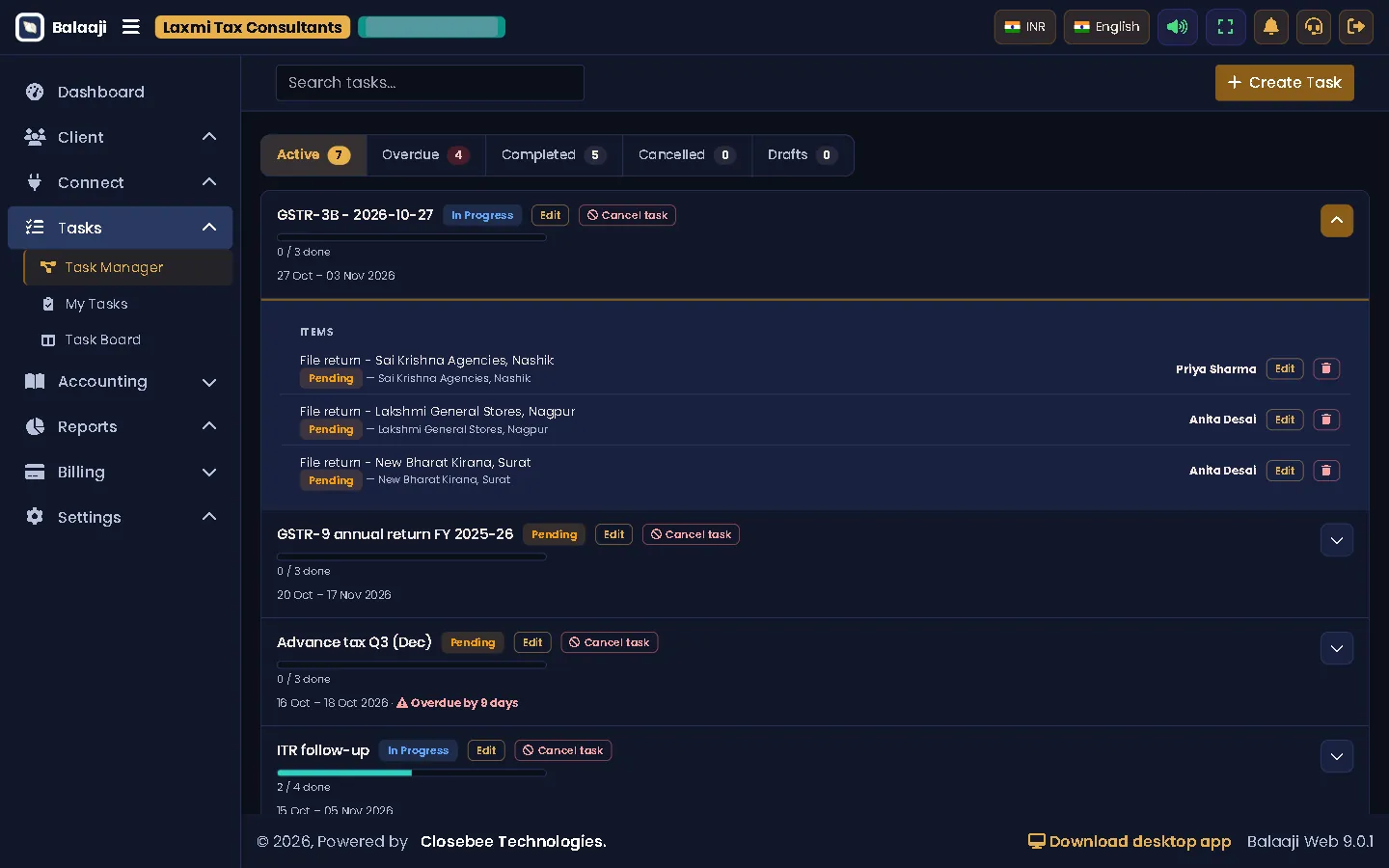Click the logout icon in header
Screen dimensions: 1389x868
(x=1355, y=27)
